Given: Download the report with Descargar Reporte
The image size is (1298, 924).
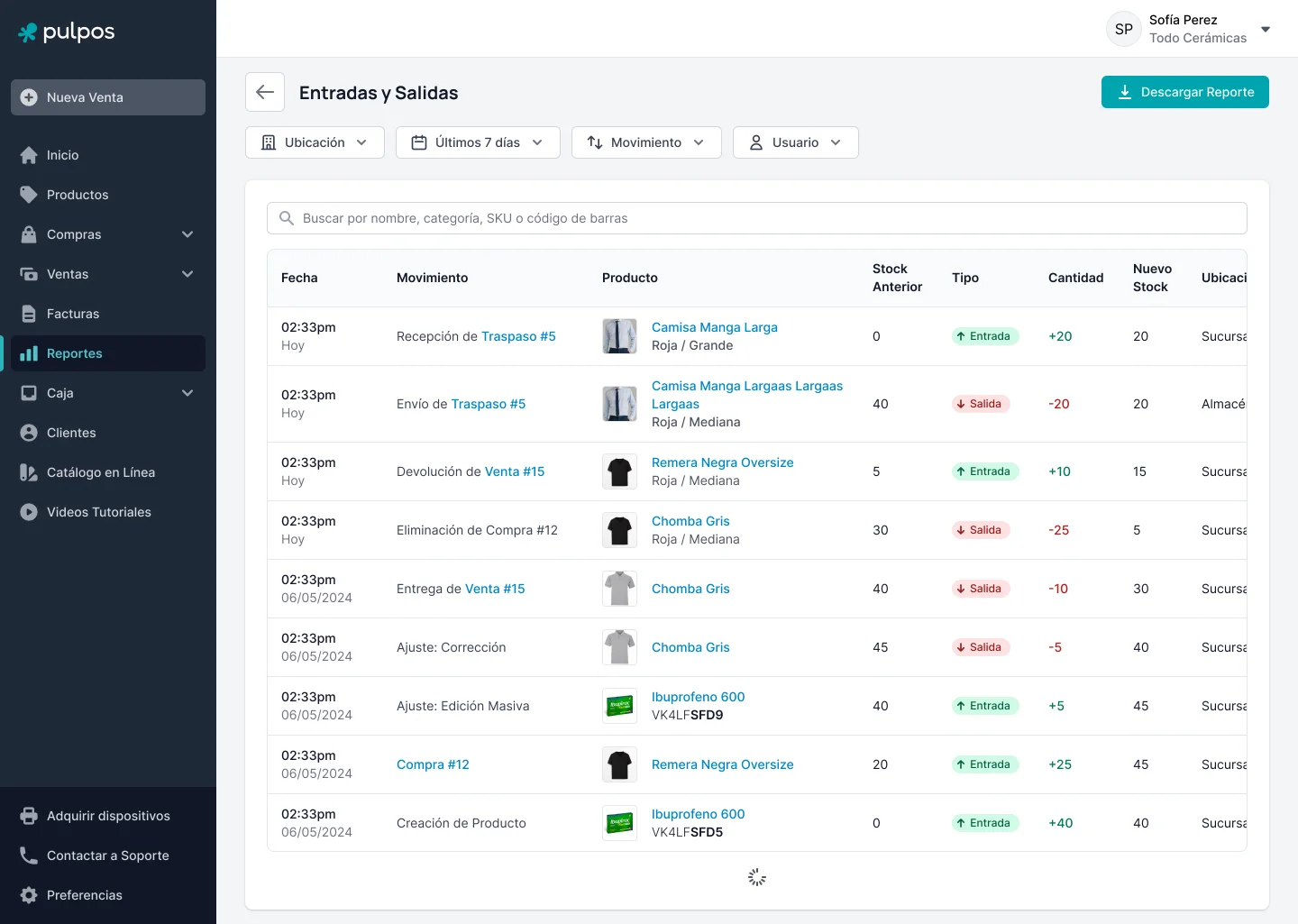Looking at the screenshot, I should [1185, 92].
